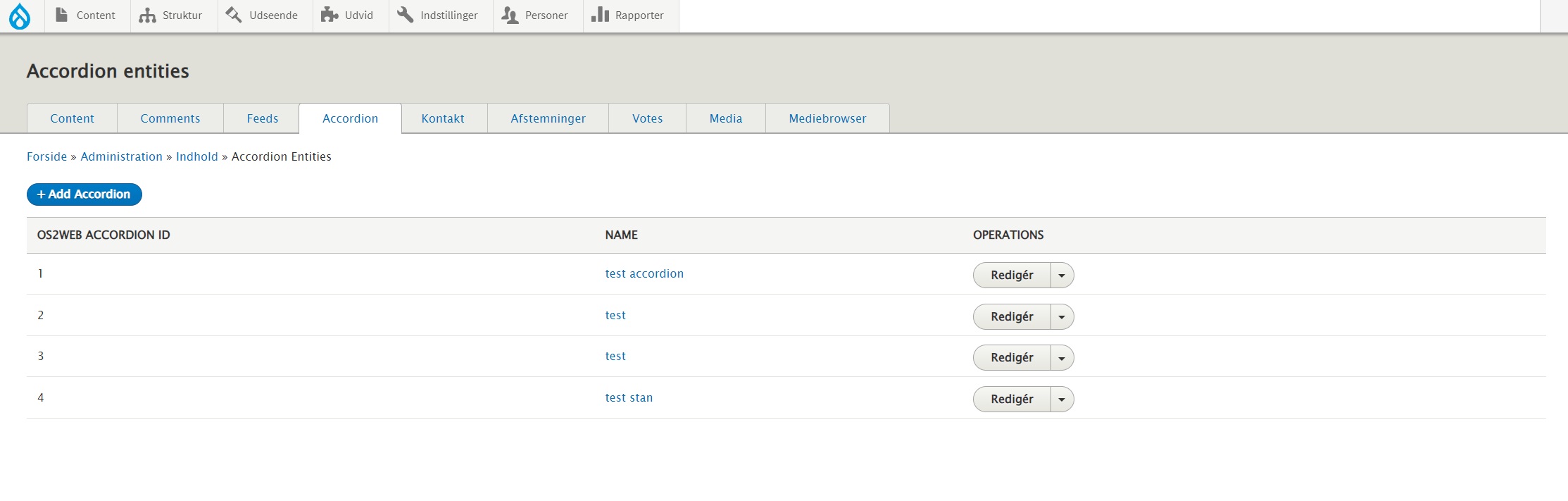
Task: Open Rapporter via the bar chart icon
Action: point(600,15)
